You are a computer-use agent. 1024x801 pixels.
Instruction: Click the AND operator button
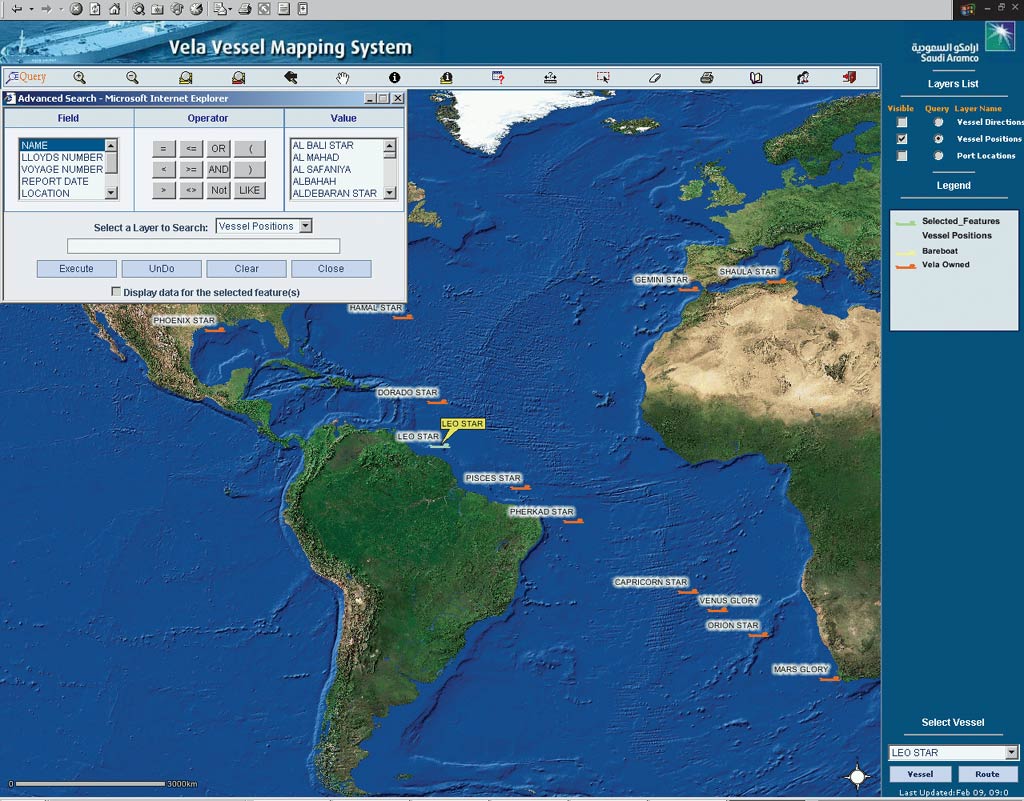(218, 170)
